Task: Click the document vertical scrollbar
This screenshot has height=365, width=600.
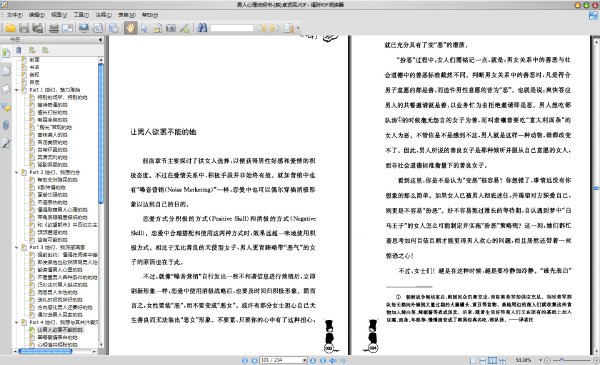Action: (596, 188)
